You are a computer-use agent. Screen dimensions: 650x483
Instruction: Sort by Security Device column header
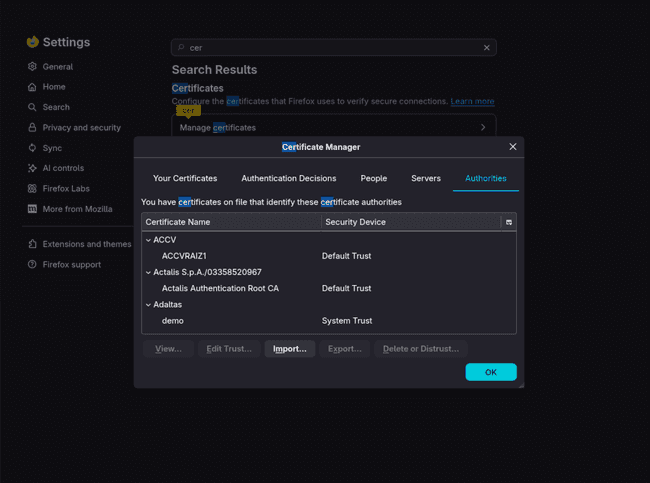(411, 222)
